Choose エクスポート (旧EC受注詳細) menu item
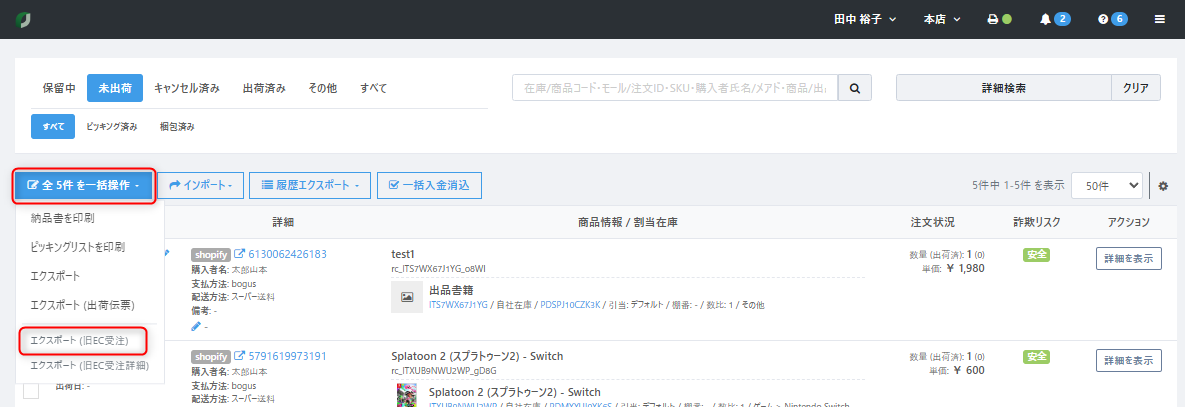This screenshot has width=1185, height=407. pos(89,366)
